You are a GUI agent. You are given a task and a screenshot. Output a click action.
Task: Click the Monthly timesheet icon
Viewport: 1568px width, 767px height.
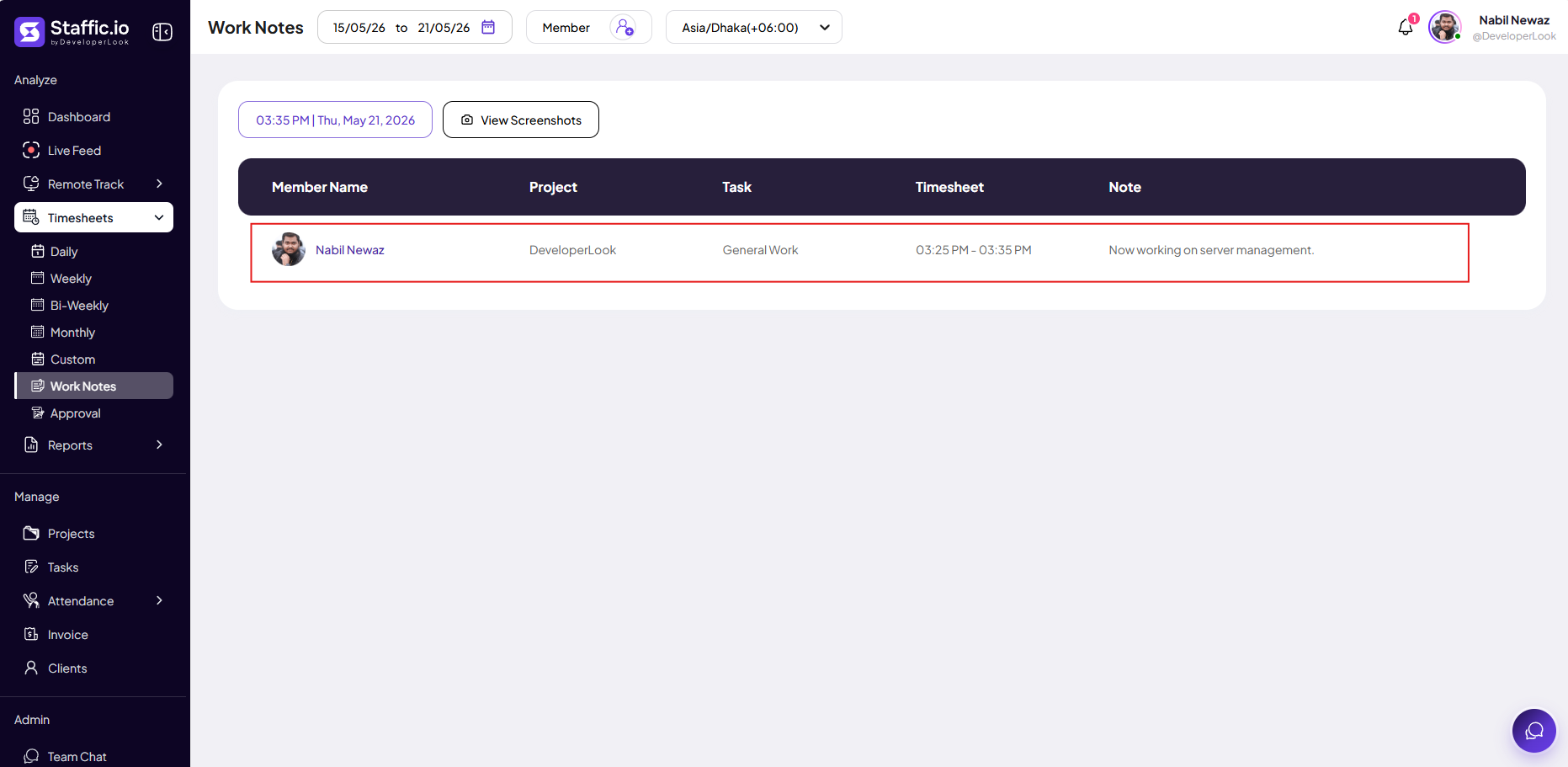(x=38, y=332)
